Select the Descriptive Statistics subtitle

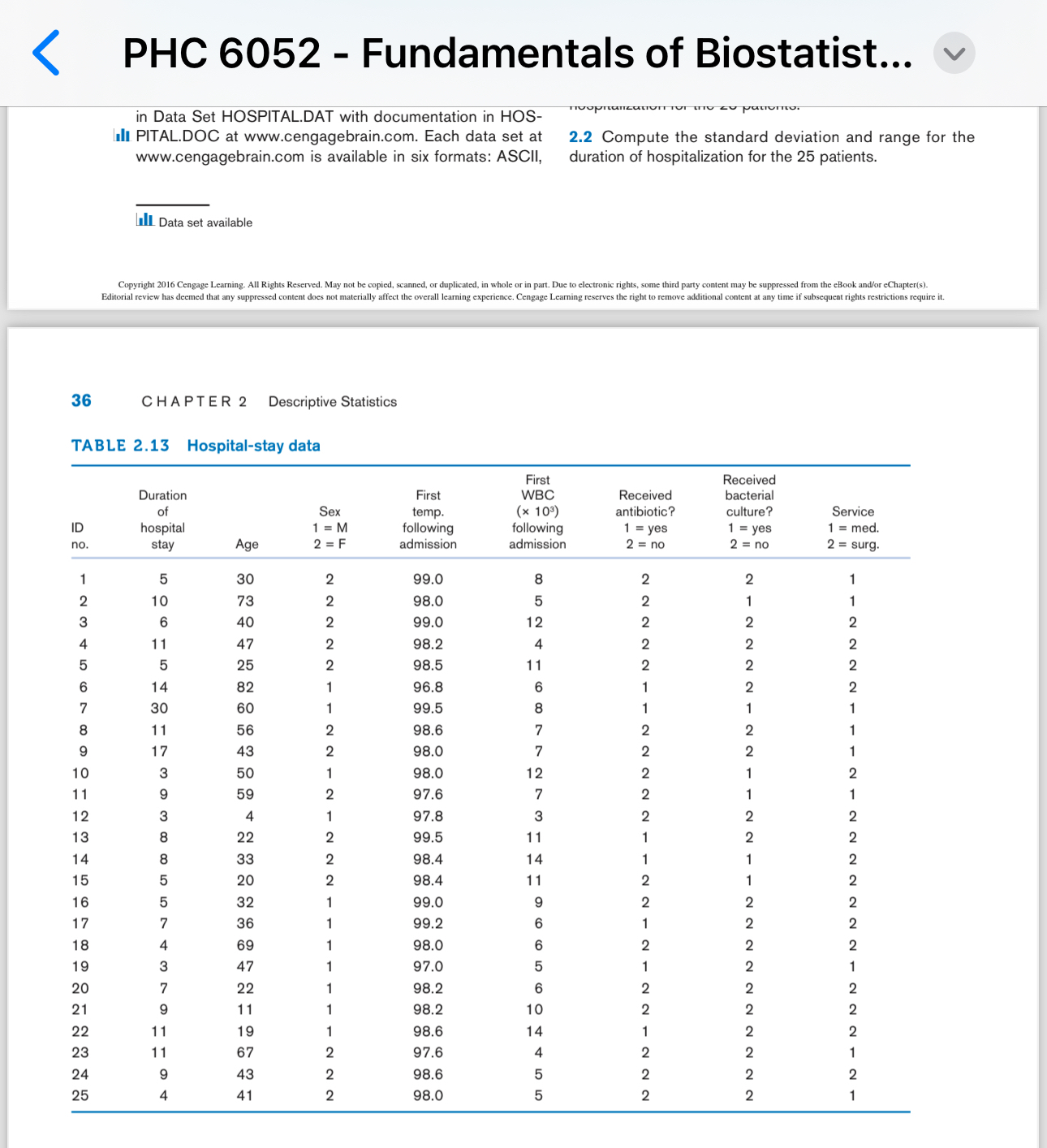click(332, 401)
